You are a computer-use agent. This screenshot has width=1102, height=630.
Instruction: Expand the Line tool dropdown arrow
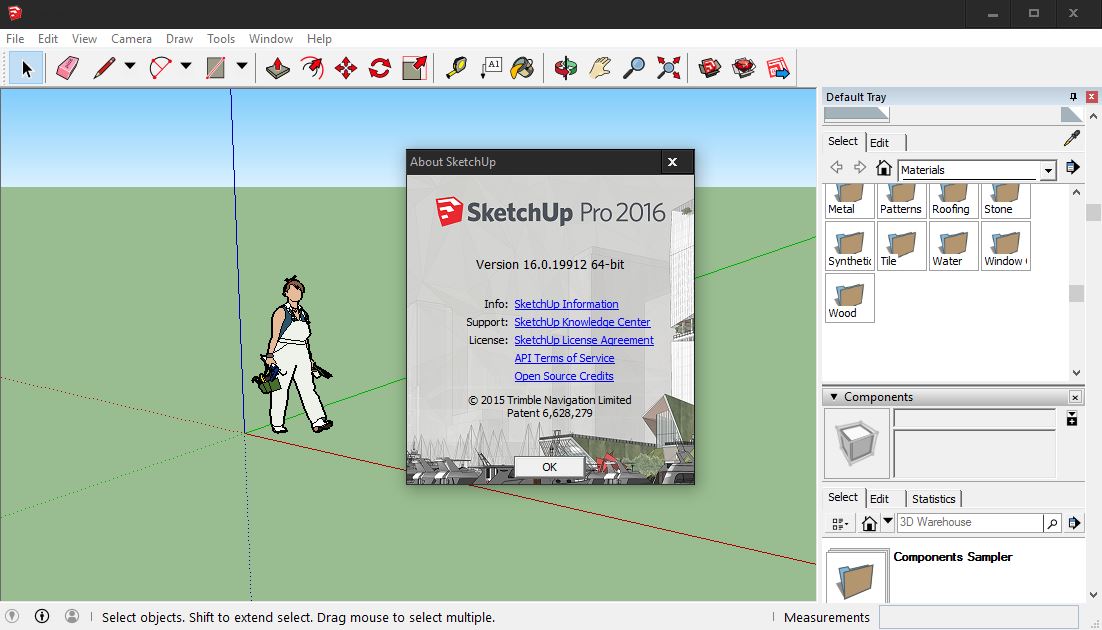130,66
